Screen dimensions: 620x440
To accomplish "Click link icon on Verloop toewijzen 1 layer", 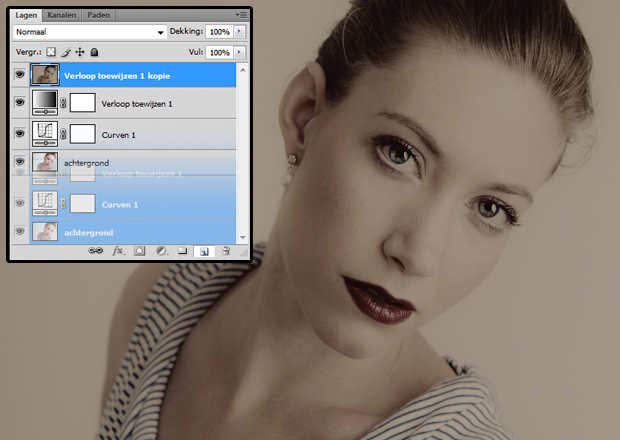I will (x=63, y=104).
